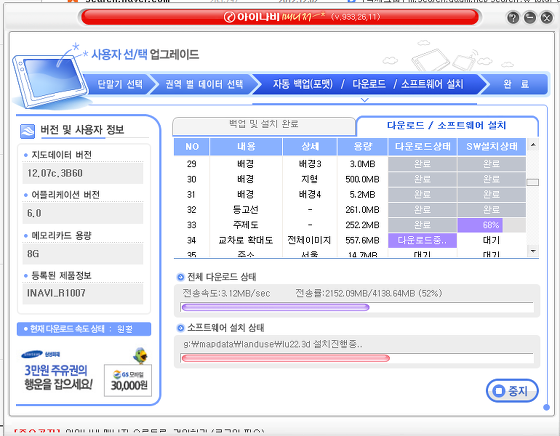The height and width of the screenshot is (436, 560).
Task: Click the 용량 column header
Action: click(362, 147)
